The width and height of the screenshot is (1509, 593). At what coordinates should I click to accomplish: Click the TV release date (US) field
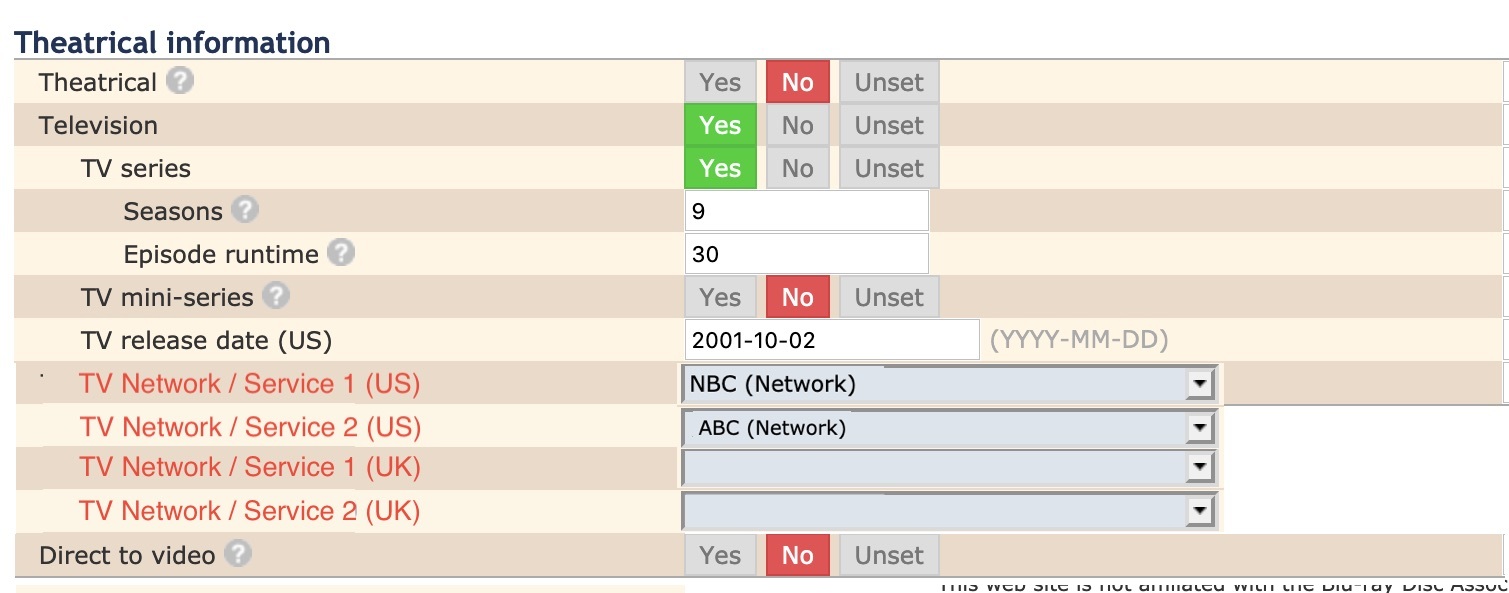(832, 340)
